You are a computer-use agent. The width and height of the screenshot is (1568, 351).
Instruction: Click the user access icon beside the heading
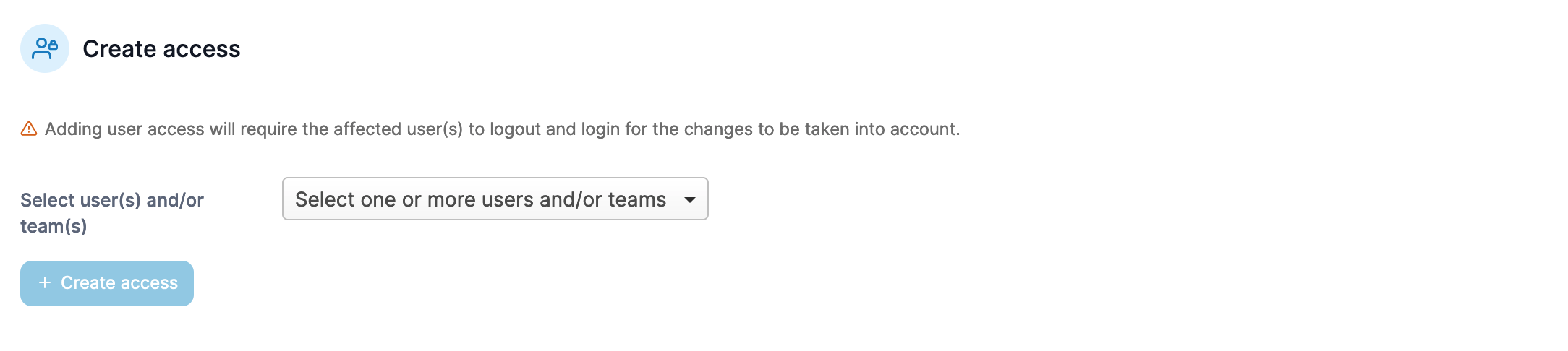click(45, 48)
